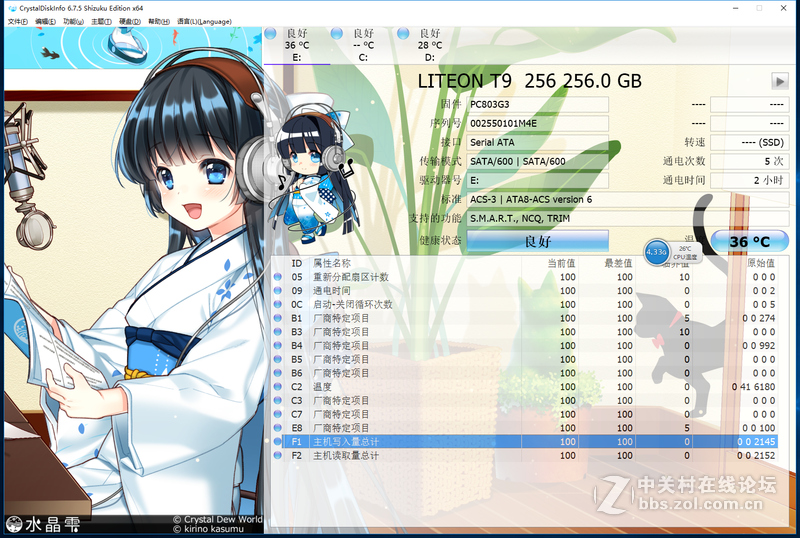The height and width of the screenshot is (538, 800).
Task: Select the 重新分配扇区计数 attribute row
Action: coord(526,277)
